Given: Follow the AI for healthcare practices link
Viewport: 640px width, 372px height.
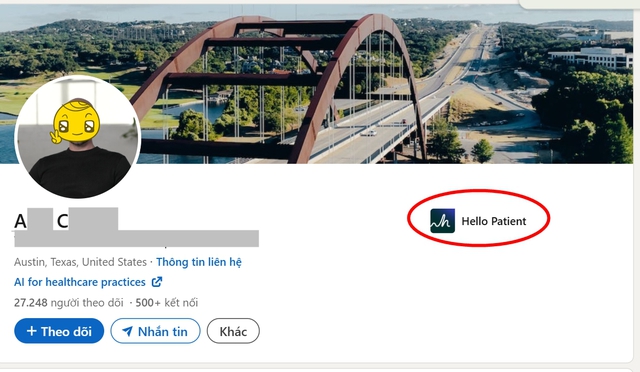Looking at the screenshot, I should (80, 282).
